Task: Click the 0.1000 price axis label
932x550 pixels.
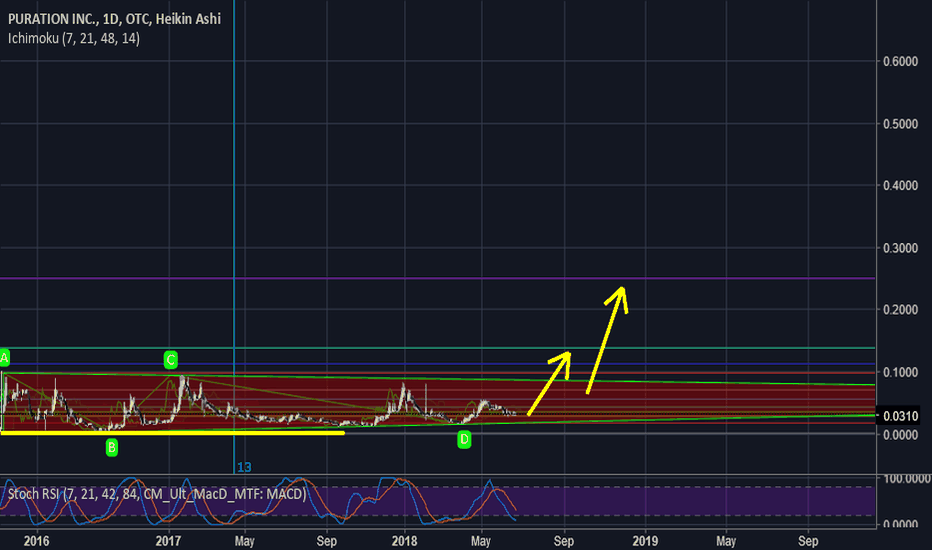Action: pyautogui.click(x=900, y=372)
